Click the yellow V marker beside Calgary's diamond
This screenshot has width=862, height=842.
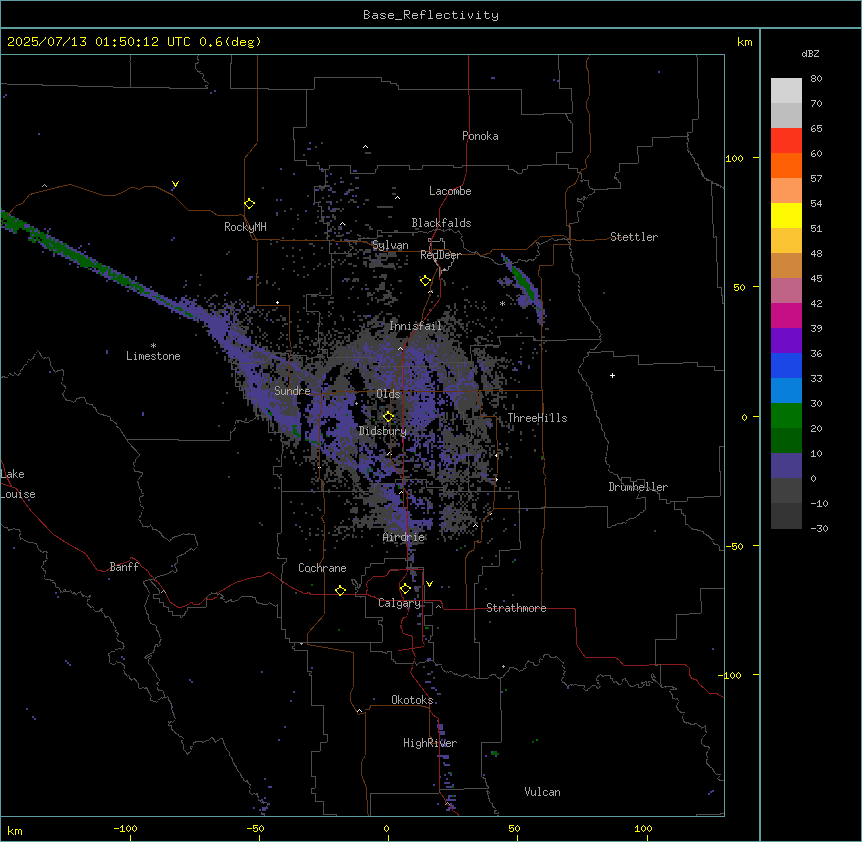coord(429,584)
